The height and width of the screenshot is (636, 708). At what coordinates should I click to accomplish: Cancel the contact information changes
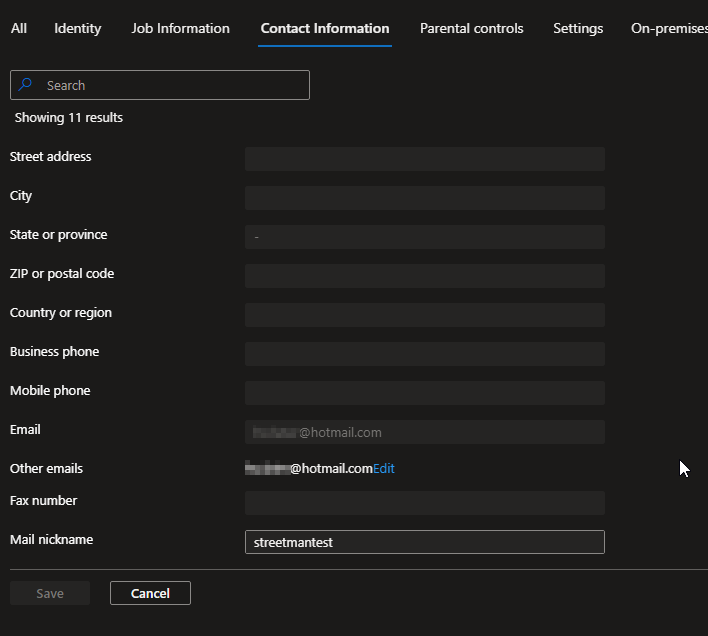[150, 593]
